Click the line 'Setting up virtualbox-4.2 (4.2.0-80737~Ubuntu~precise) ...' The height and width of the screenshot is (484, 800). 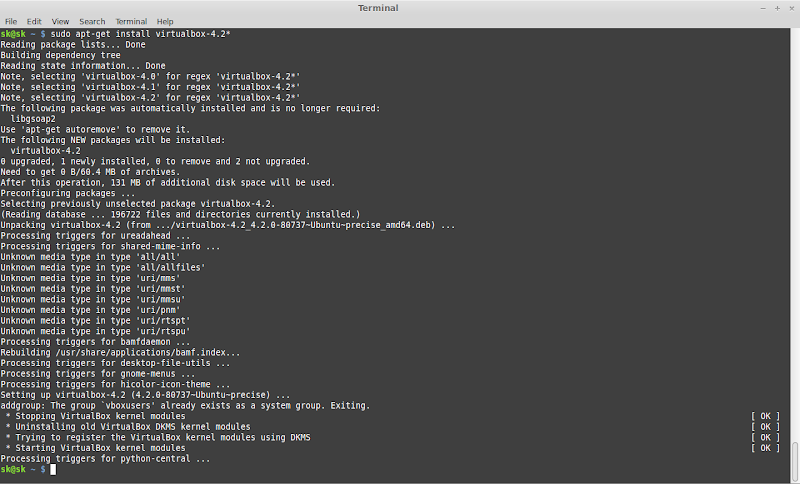[145, 395]
